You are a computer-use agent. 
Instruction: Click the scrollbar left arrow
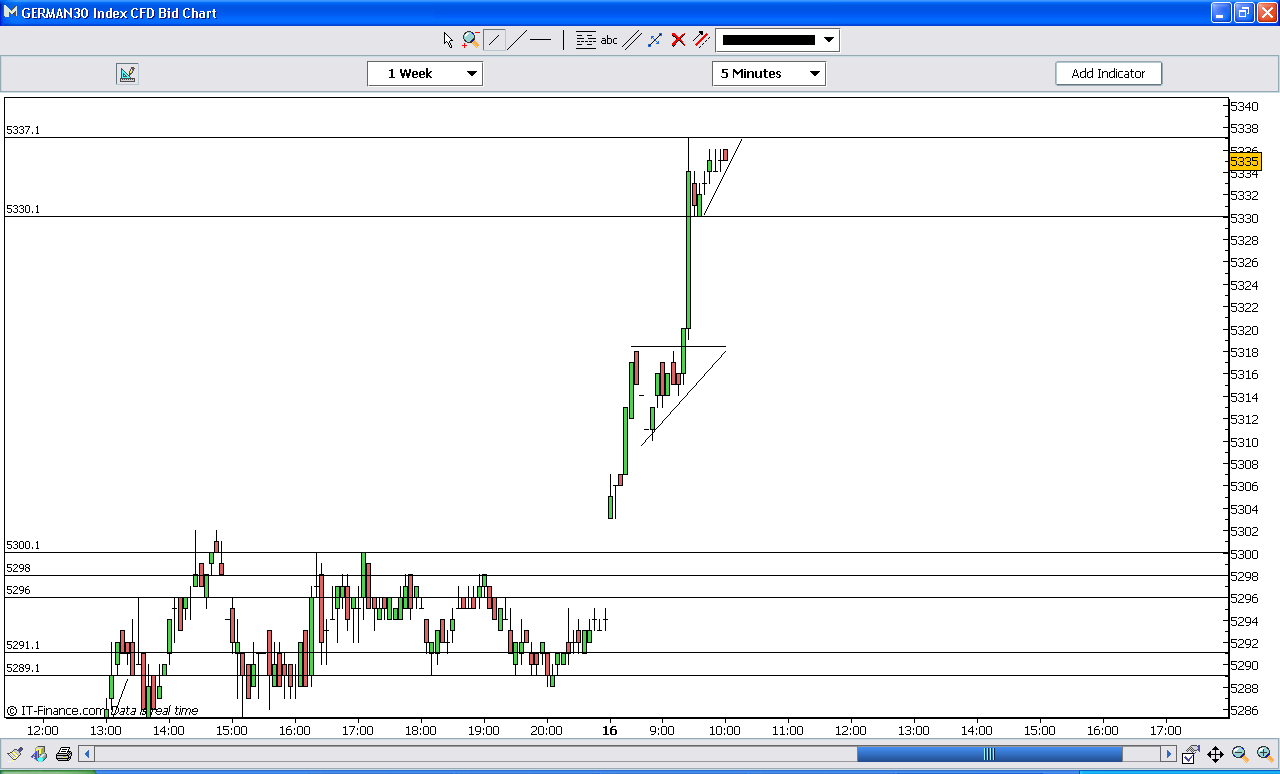[87, 754]
